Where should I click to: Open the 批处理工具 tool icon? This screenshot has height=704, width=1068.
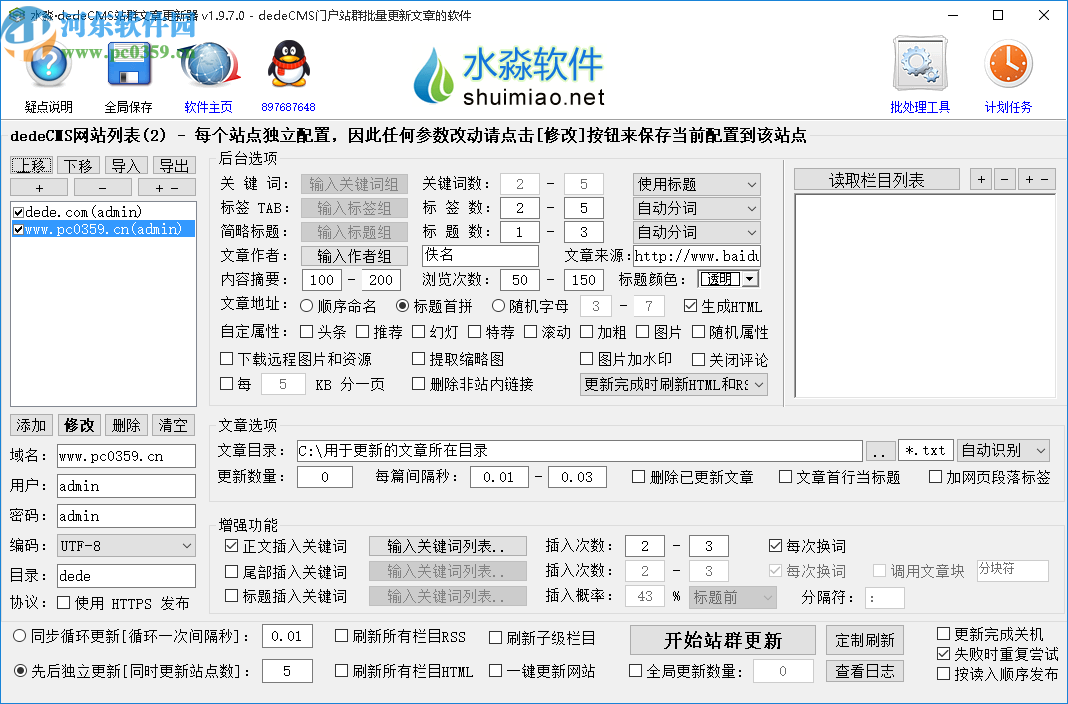919,63
